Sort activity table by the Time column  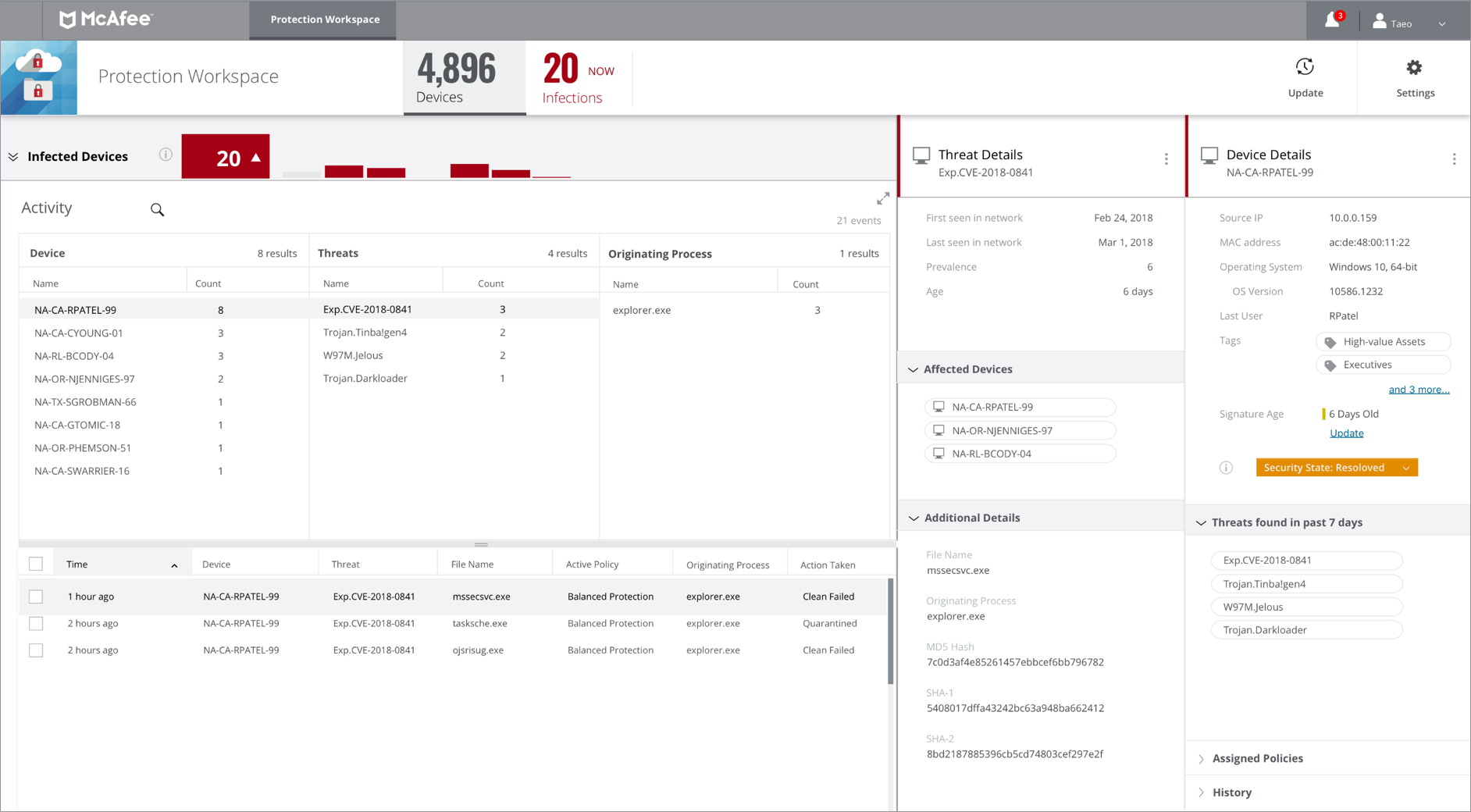pos(77,563)
